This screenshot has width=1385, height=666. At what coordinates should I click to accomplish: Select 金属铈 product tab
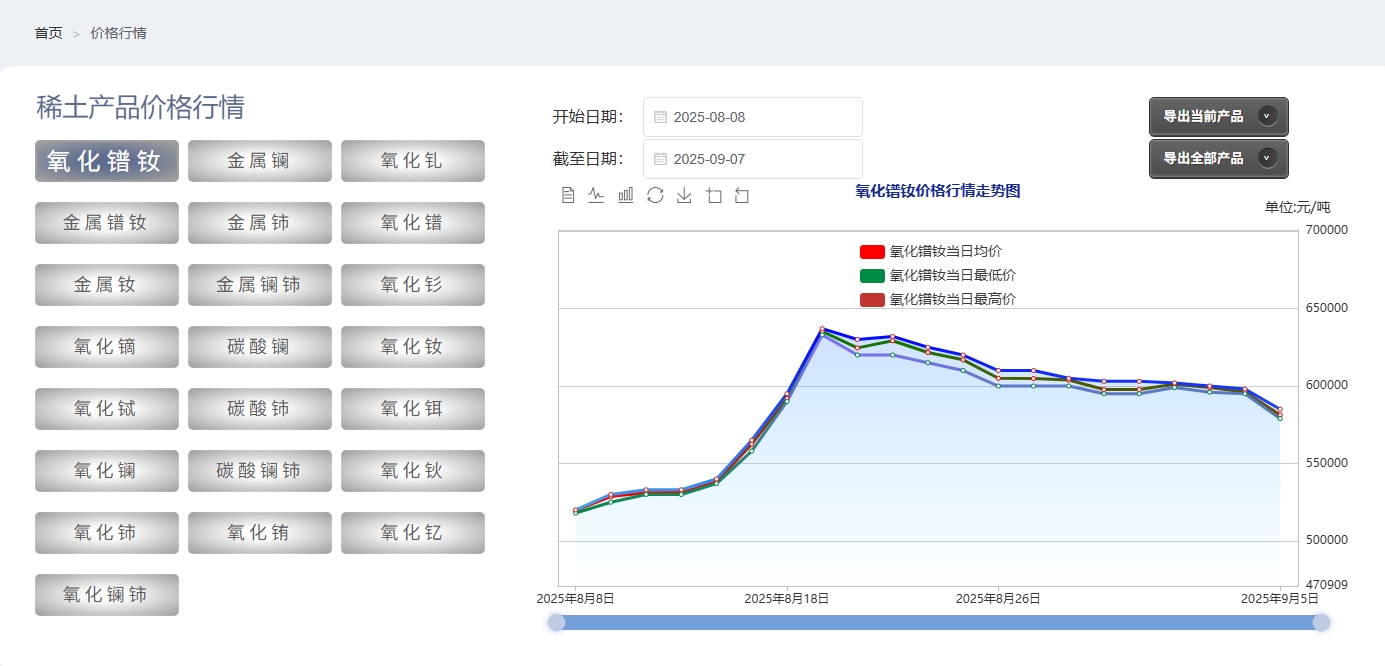coord(260,223)
